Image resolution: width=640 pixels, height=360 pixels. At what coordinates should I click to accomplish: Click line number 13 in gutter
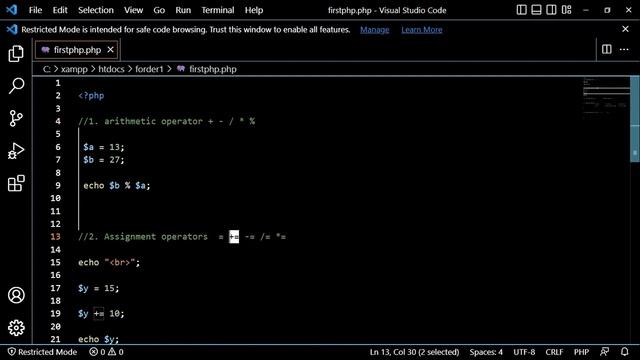point(55,237)
